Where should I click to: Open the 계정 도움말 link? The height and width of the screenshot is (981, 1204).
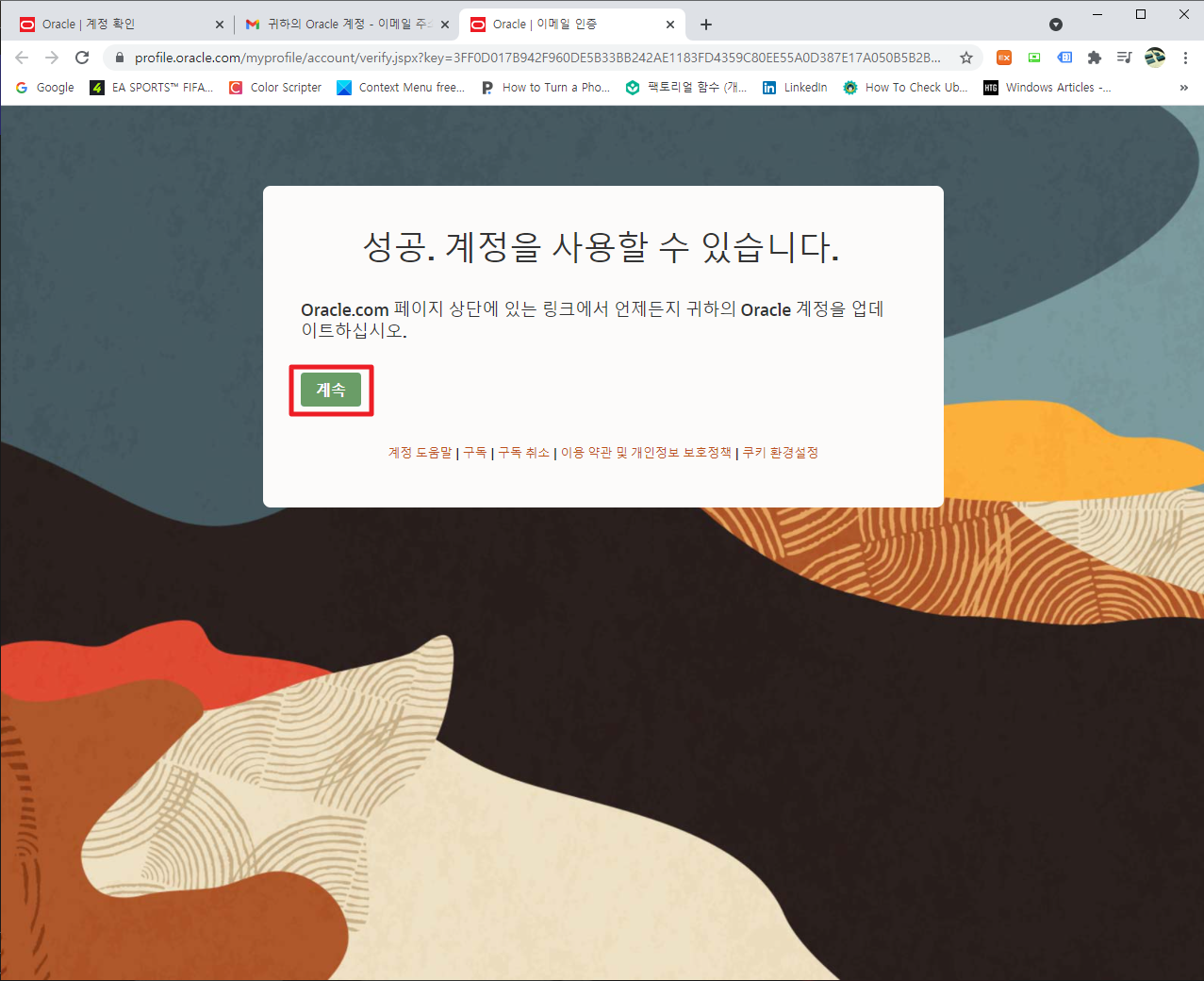pyautogui.click(x=421, y=453)
